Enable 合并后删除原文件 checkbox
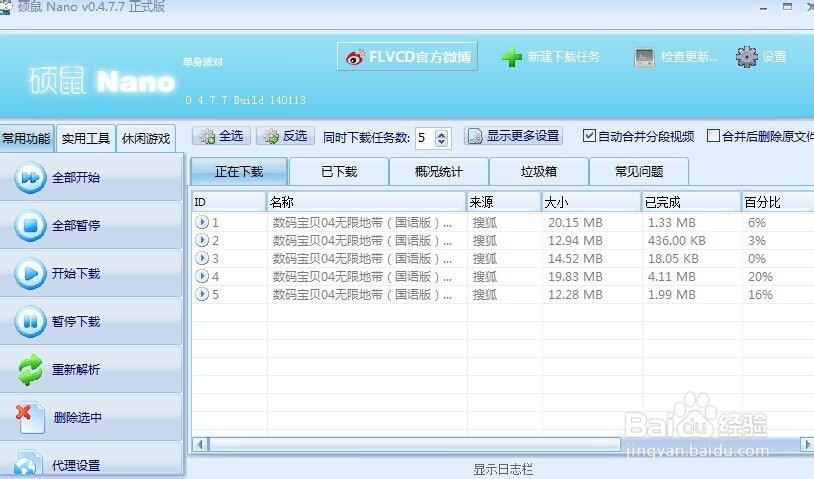 (713, 136)
